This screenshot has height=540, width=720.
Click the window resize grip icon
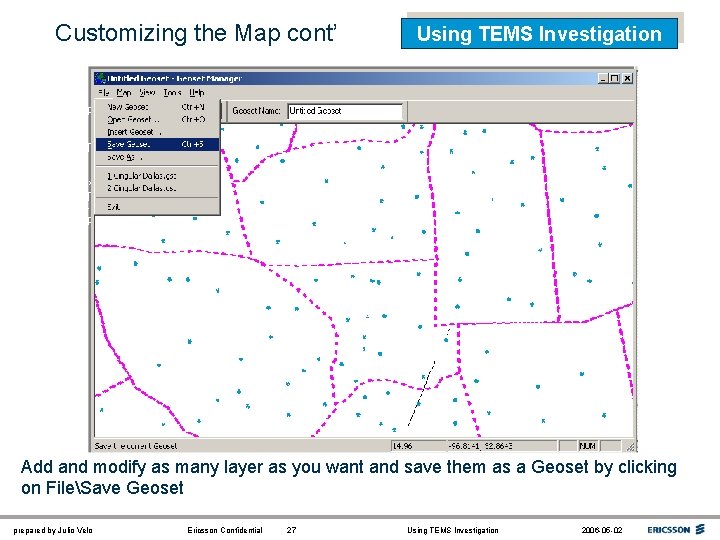(x=630, y=447)
